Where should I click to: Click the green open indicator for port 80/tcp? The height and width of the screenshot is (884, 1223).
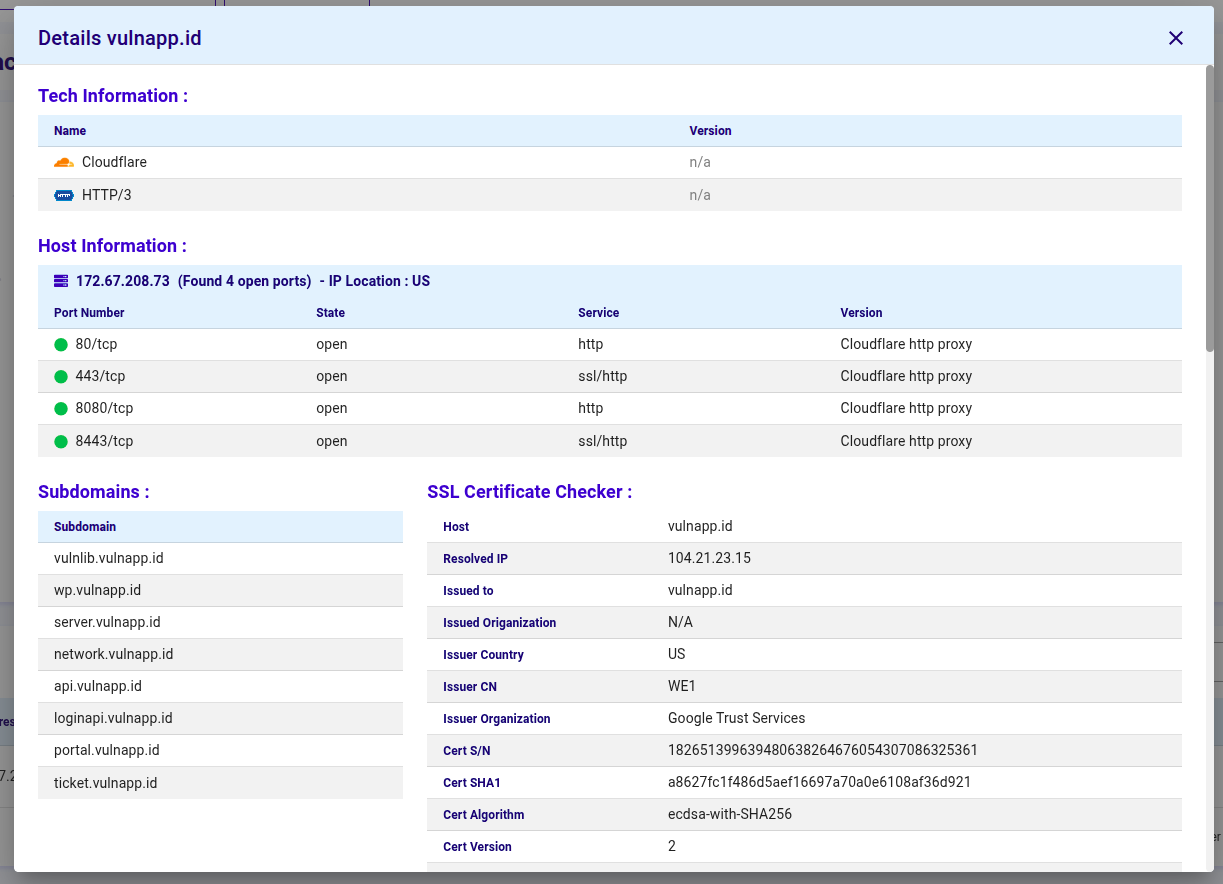[x=62, y=343]
